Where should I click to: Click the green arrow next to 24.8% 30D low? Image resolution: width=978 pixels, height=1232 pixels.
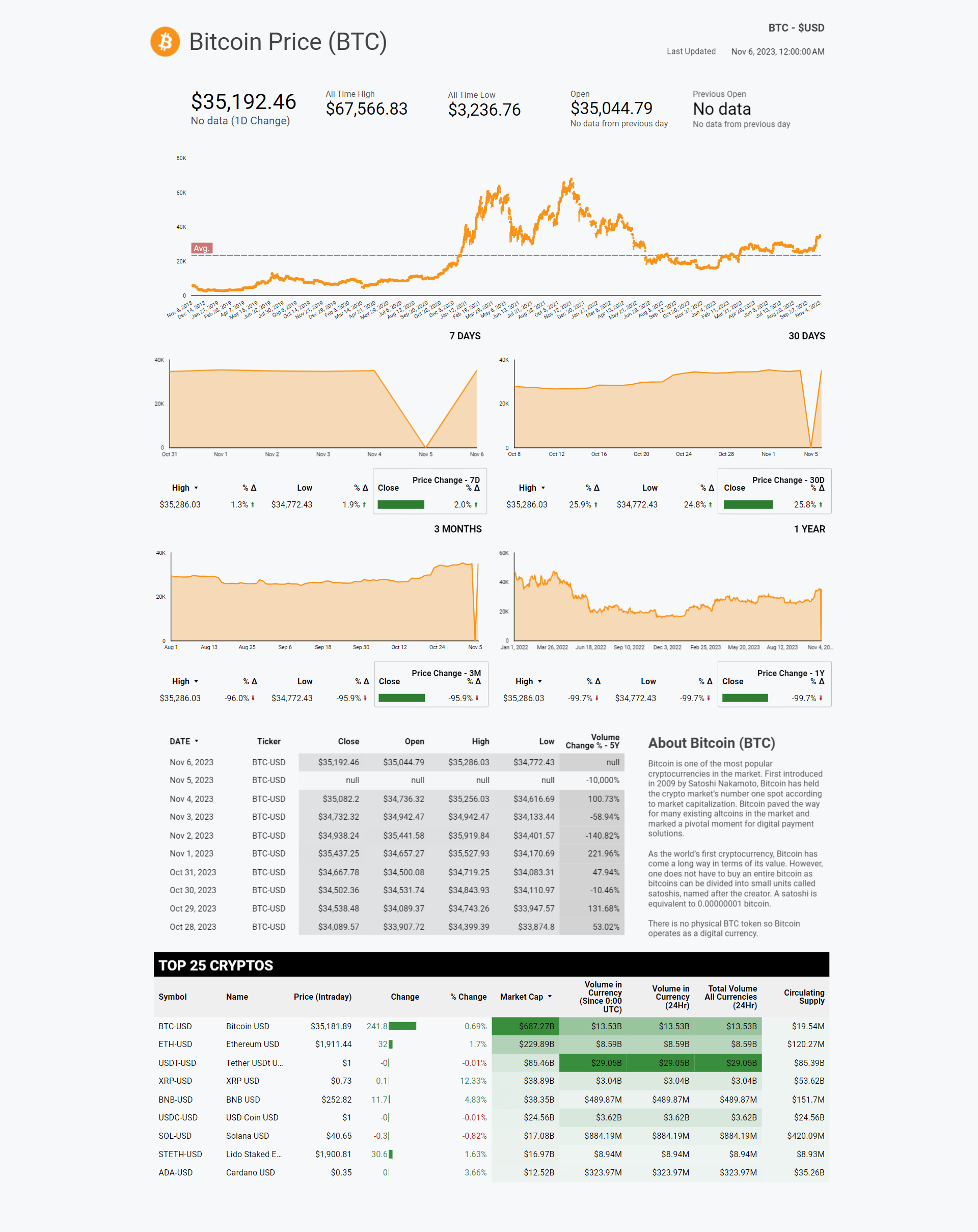(x=711, y=504)
